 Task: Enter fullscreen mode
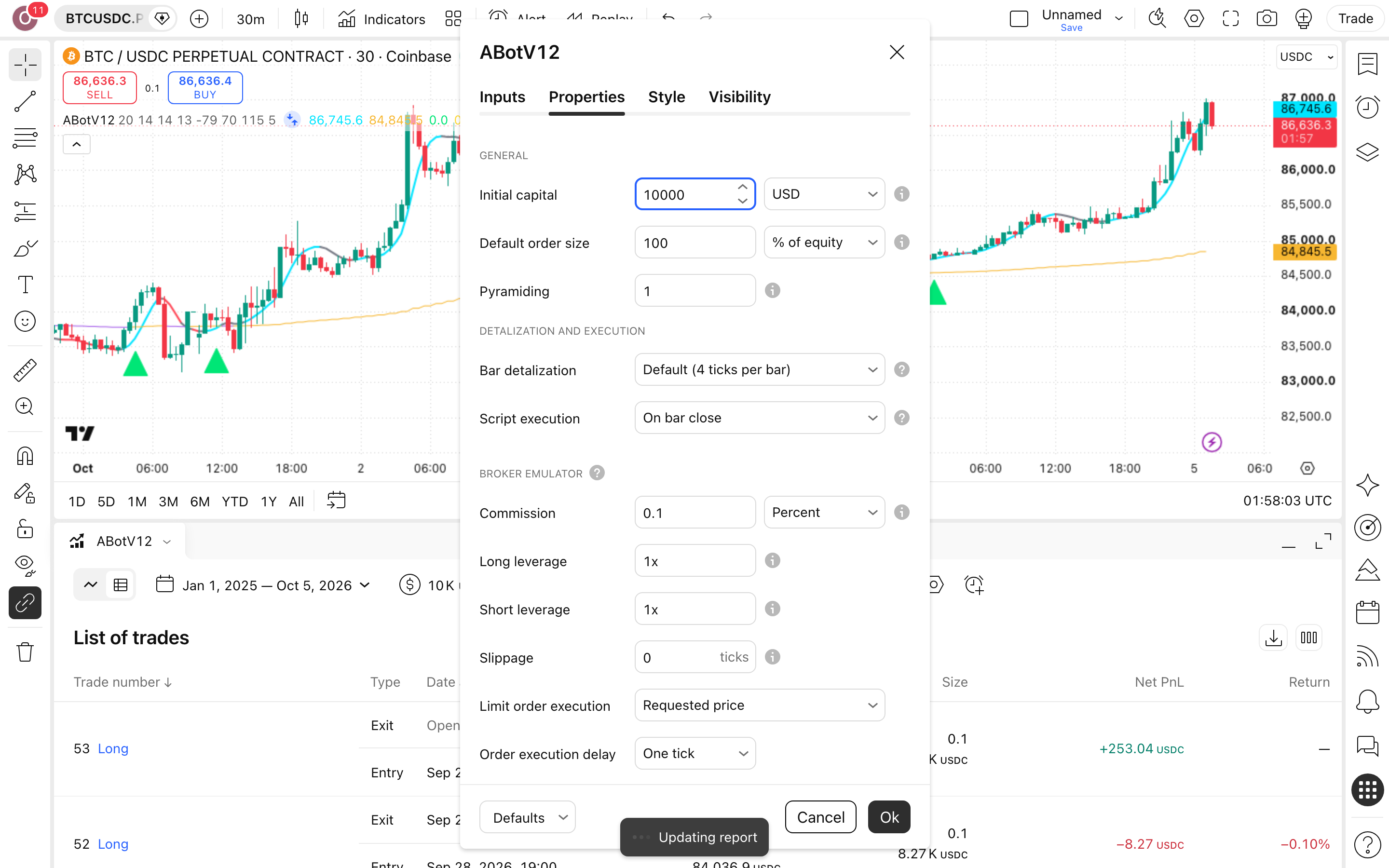1231,19
